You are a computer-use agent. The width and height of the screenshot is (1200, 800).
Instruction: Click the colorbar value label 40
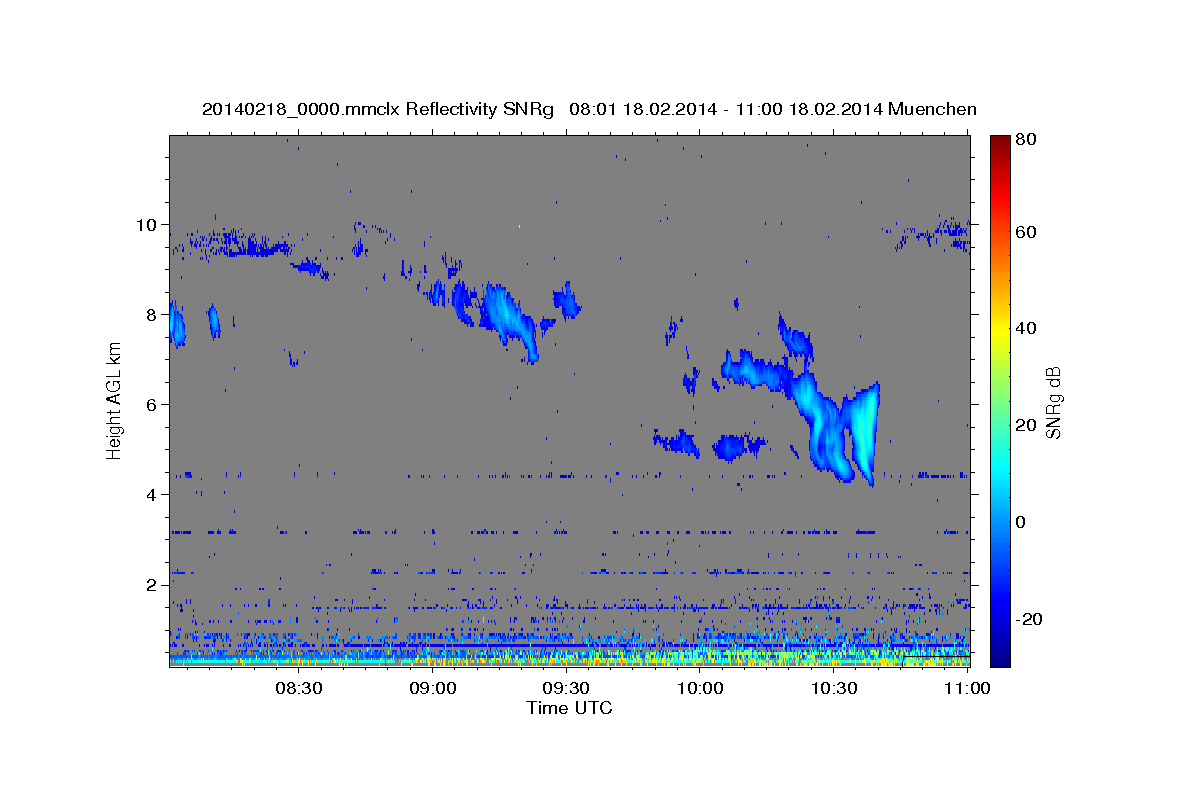(x=1024, y=328)
